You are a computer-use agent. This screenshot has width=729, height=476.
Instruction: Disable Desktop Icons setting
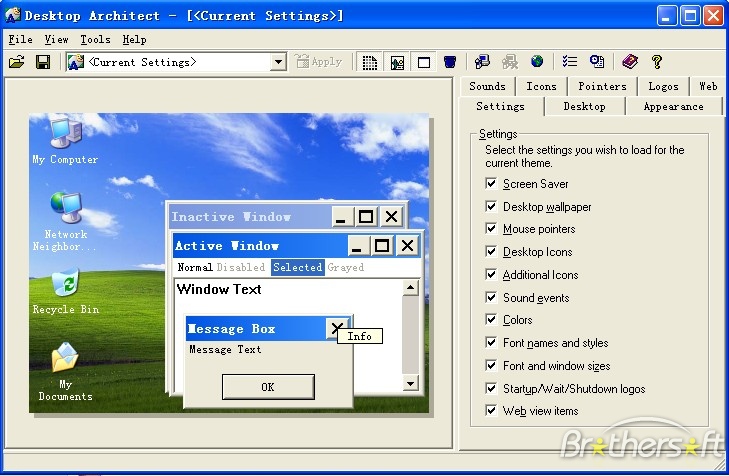(x=491, y=251)
